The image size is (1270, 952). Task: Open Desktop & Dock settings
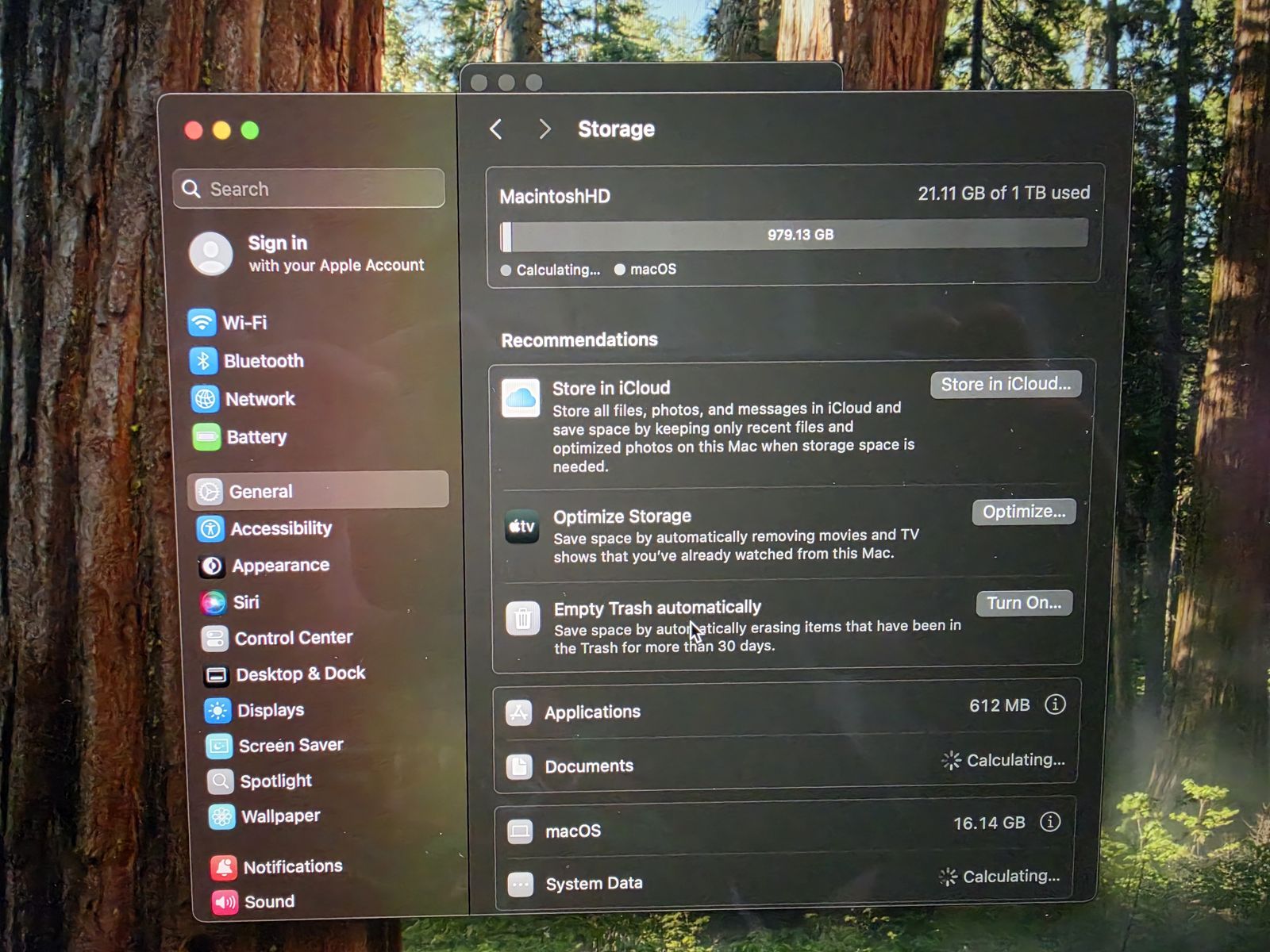pos(300,674)
